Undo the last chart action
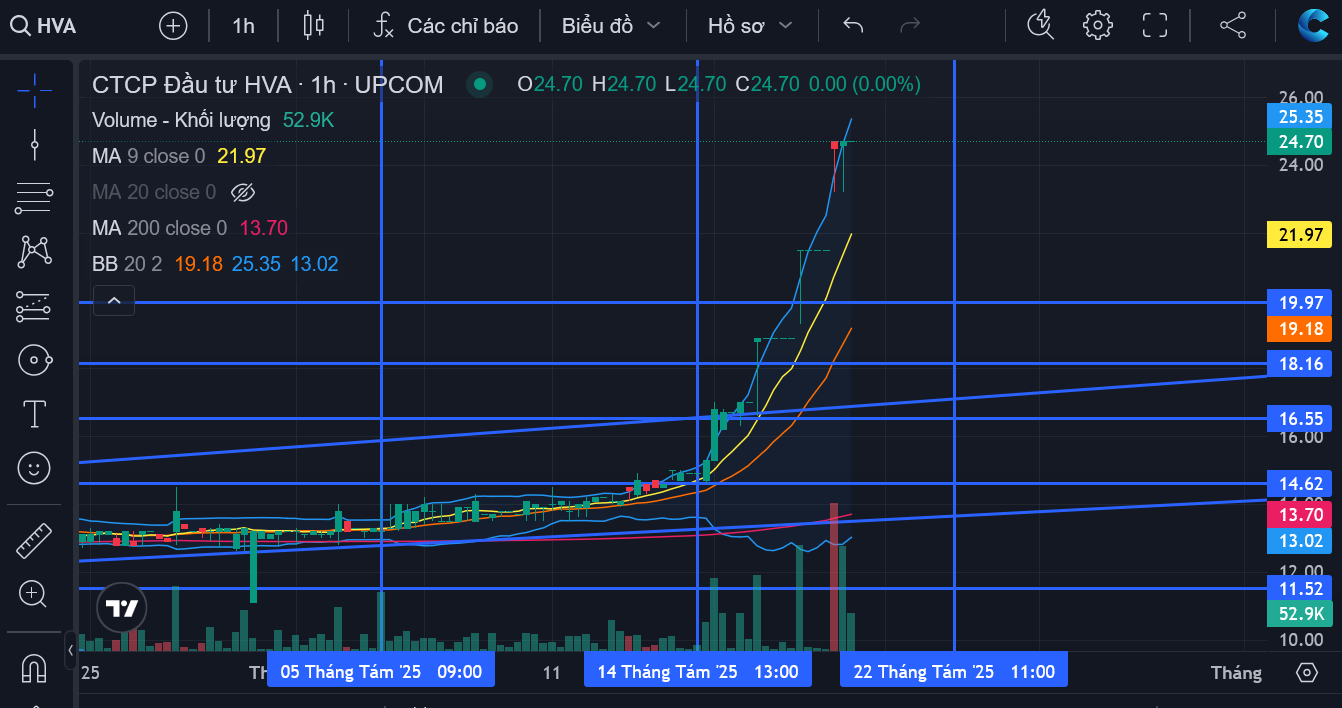Viewport: 1342px width, 708px height. tap(853, 26)
